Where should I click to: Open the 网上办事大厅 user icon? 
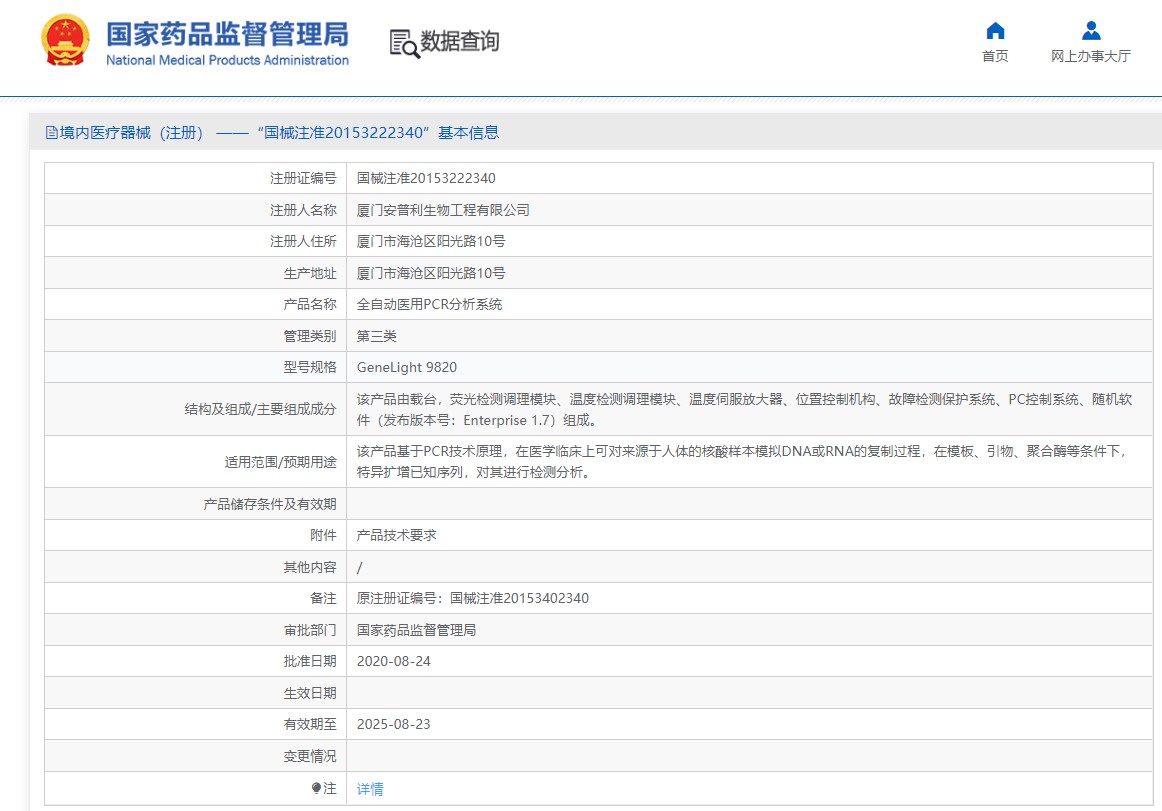tap(1091, 30)
